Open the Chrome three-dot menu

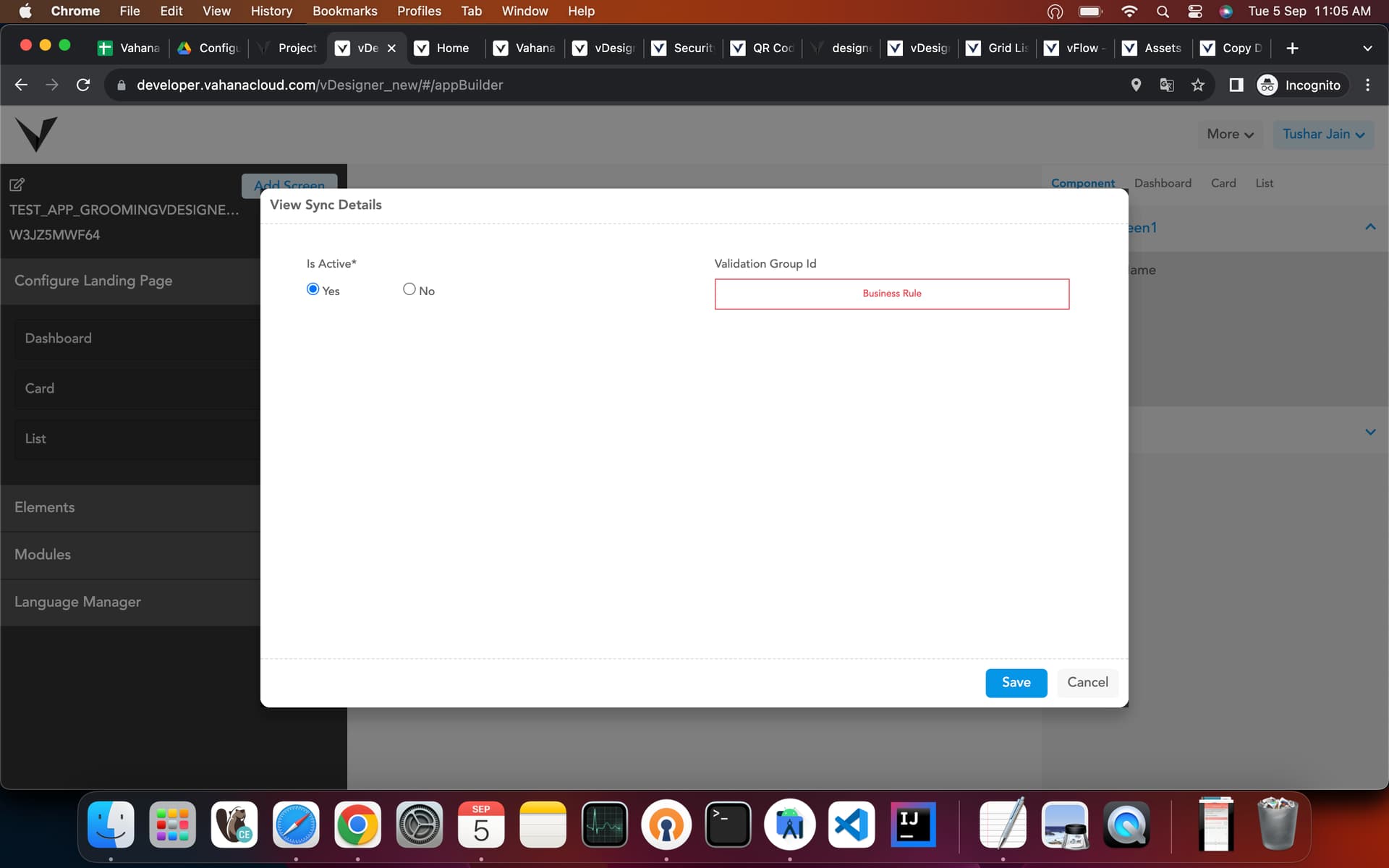tap(1367, 85)
